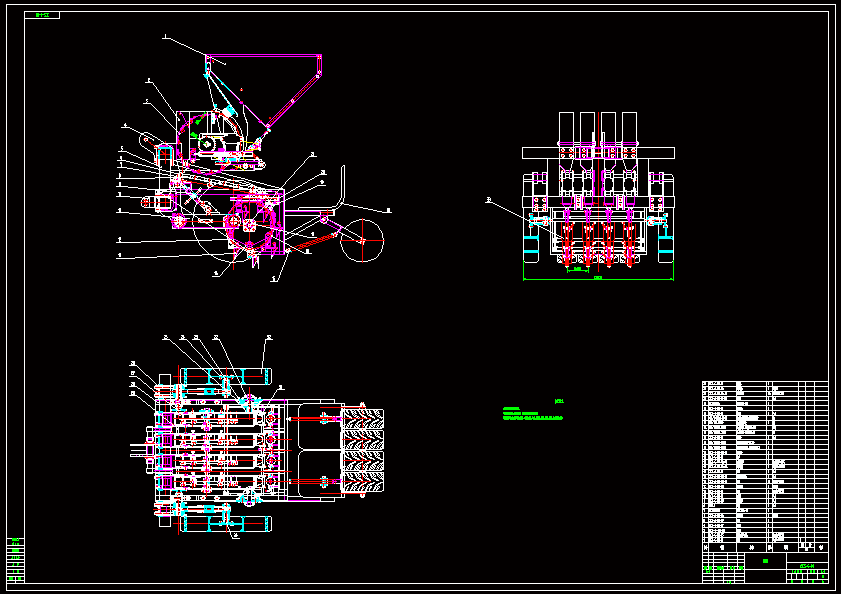Image resolution: width=841 pixels, height=594 pixels.
Task: Select the leftmost hopper box in the front view
Action: click(x=566, y=129)
